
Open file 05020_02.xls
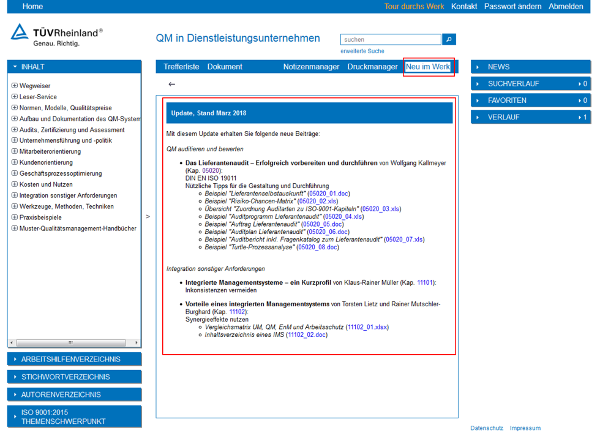(x=318, y=201)
